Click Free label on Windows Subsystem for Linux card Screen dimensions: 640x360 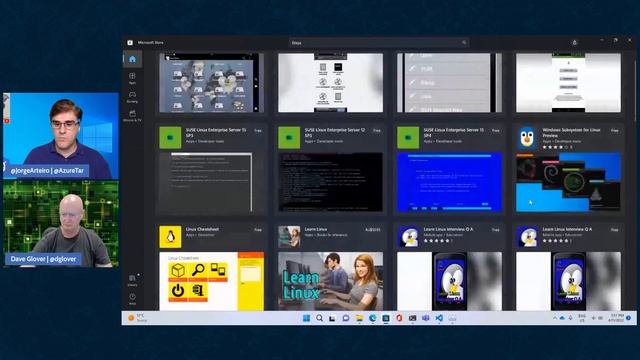pos(615,131)
